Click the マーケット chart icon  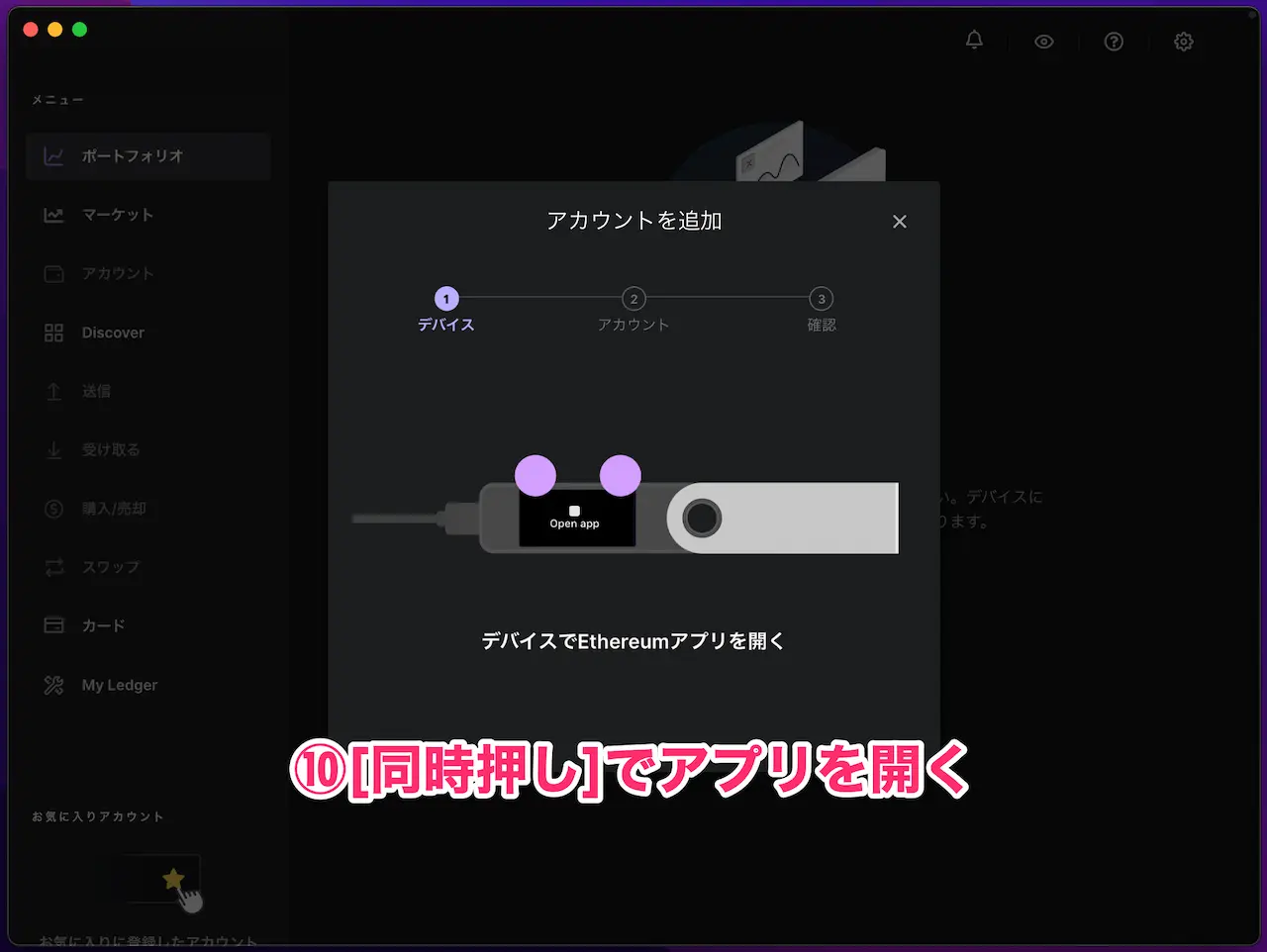(x=53, y=215)
